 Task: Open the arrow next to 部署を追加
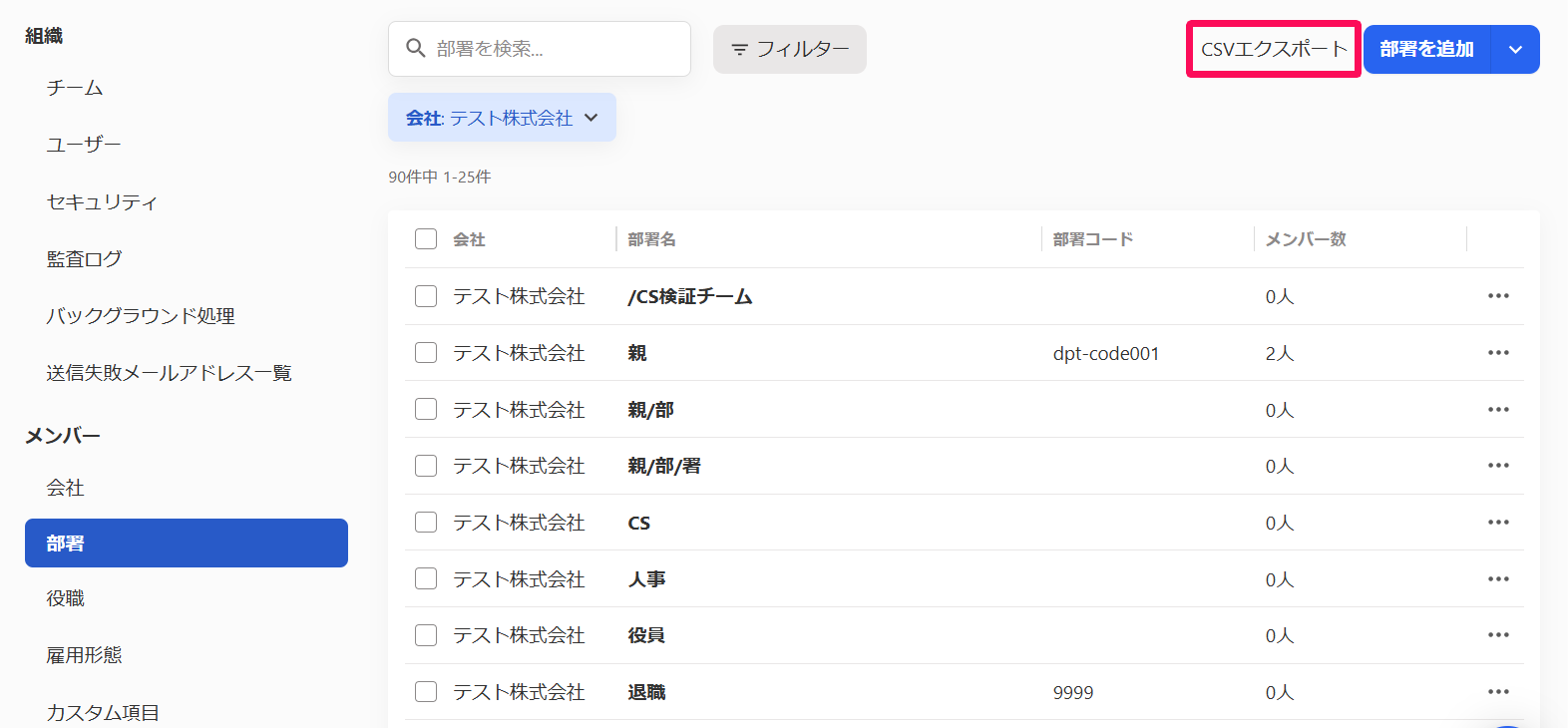(x=1515, y=49)
